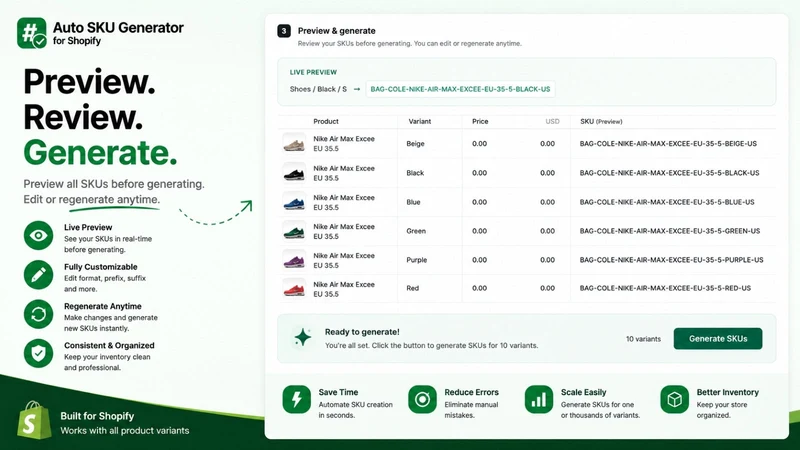
Task: Select the Beige variant cell
Action: click(x=415, y=144)
